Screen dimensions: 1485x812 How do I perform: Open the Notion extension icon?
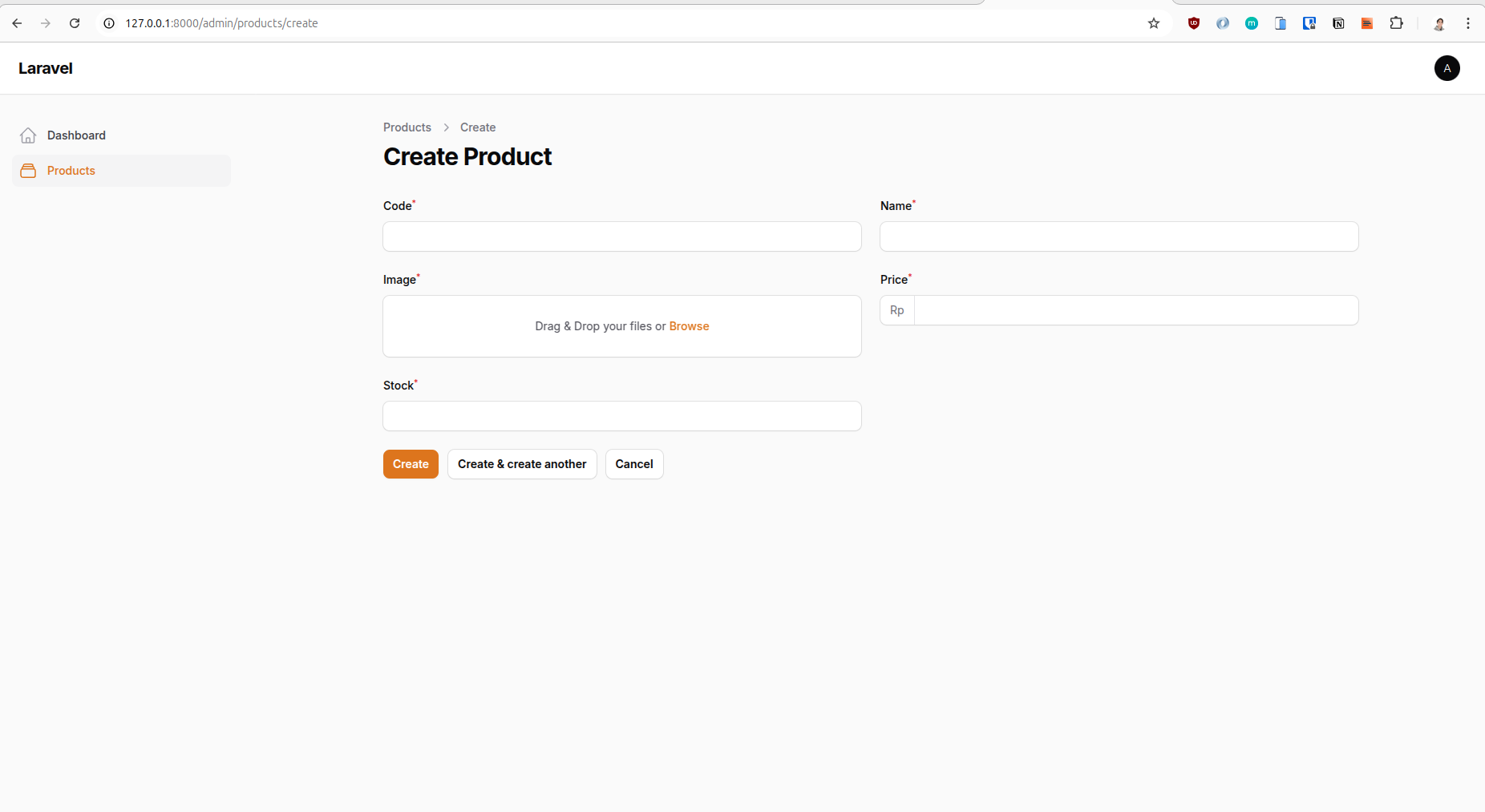click(x=1338, y=23)
